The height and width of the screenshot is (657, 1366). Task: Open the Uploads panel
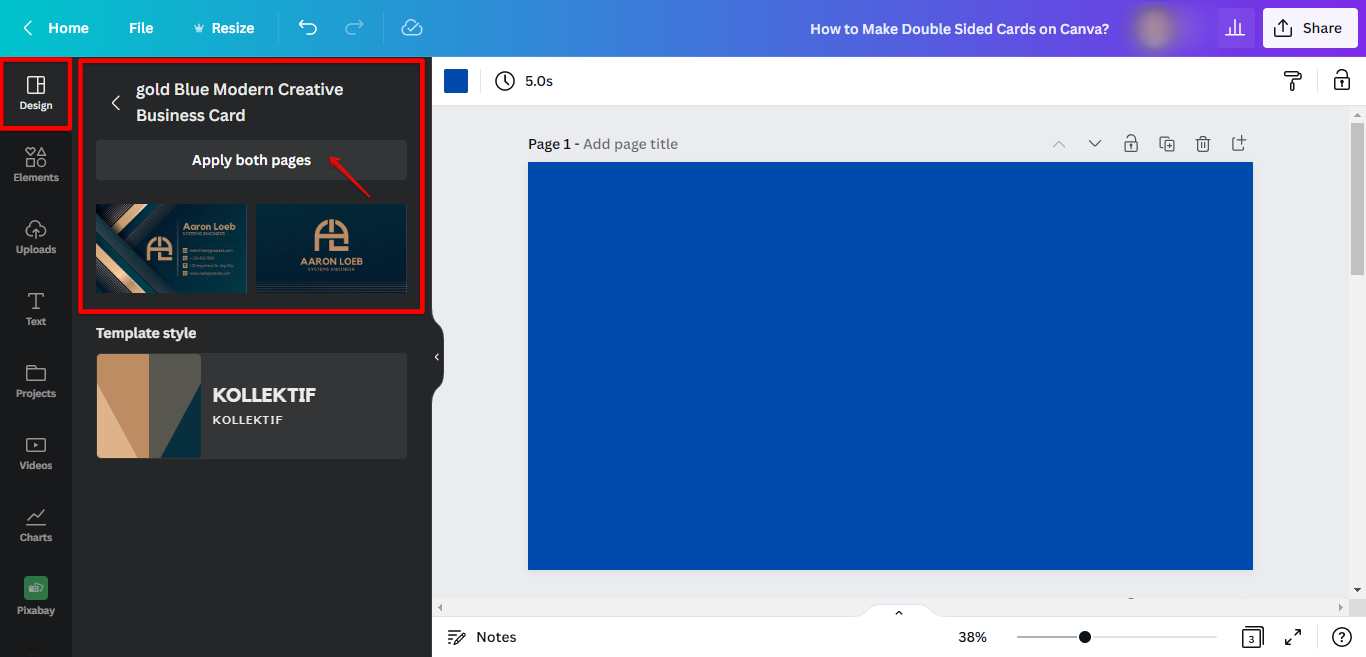click(x=36, y=235)
